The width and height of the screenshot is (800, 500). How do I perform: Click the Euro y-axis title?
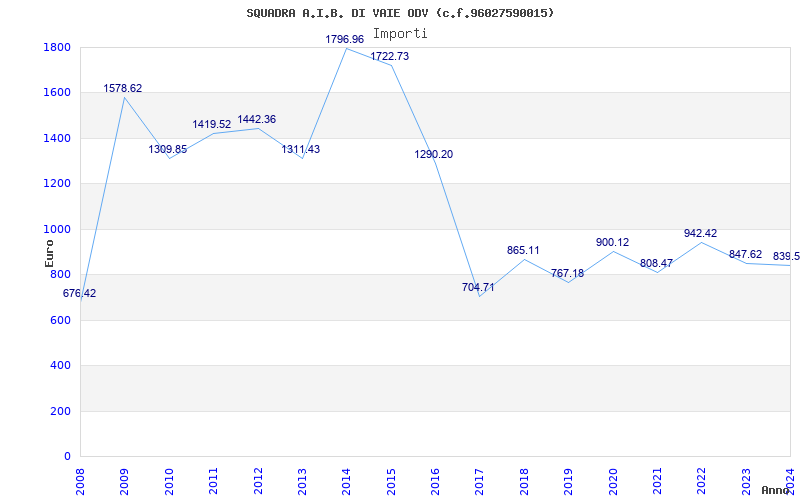(x=49, y=253)
